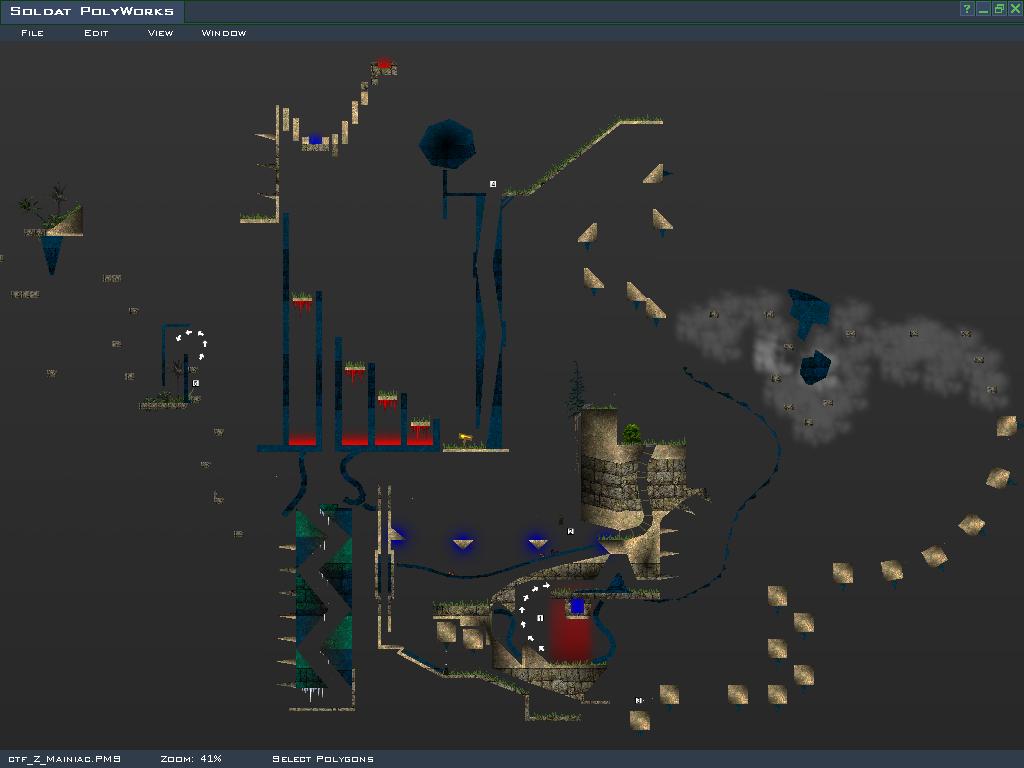Viewport: 1024px width, 768px height.
Task: Select the blue square inside the red zone
Action: [x=577, y=606]
